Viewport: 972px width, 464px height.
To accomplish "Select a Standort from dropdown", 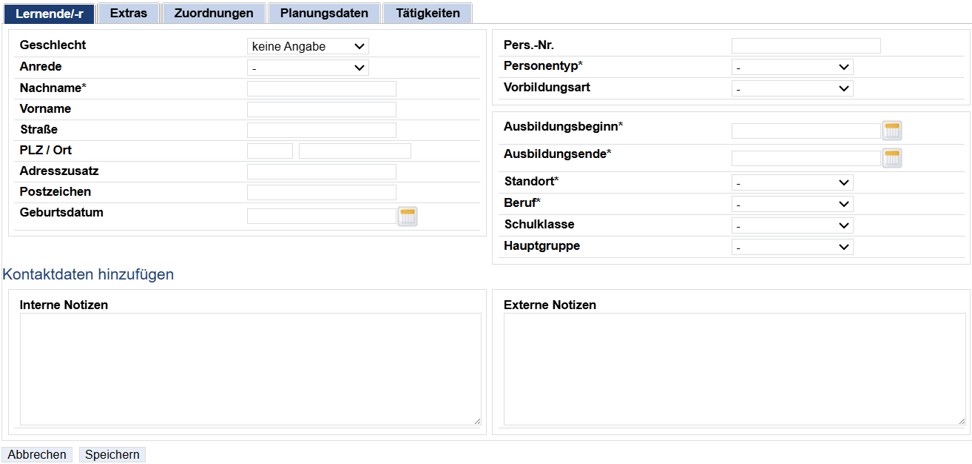I will click(791, 183).
